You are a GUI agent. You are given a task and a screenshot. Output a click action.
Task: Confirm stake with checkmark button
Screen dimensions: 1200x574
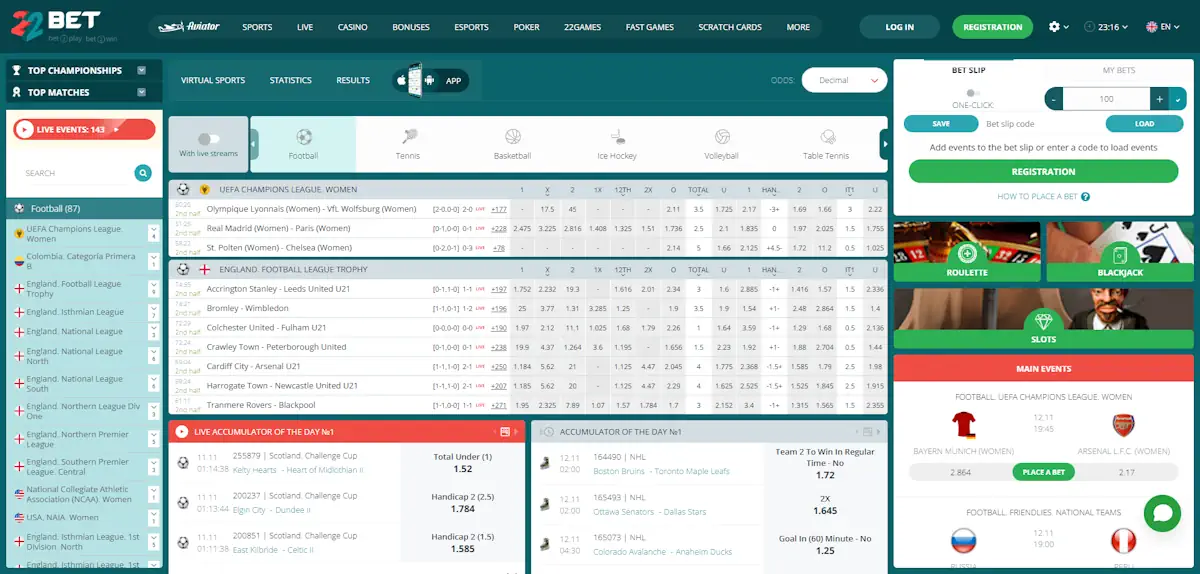[1178, 99]
